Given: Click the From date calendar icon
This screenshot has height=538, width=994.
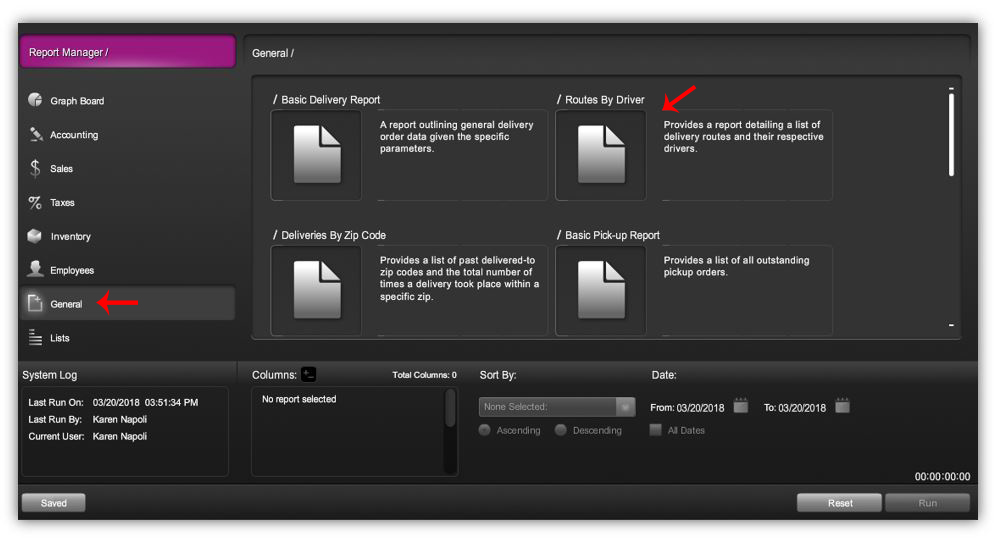Looking at the screenshot, I should coord(740,406).
